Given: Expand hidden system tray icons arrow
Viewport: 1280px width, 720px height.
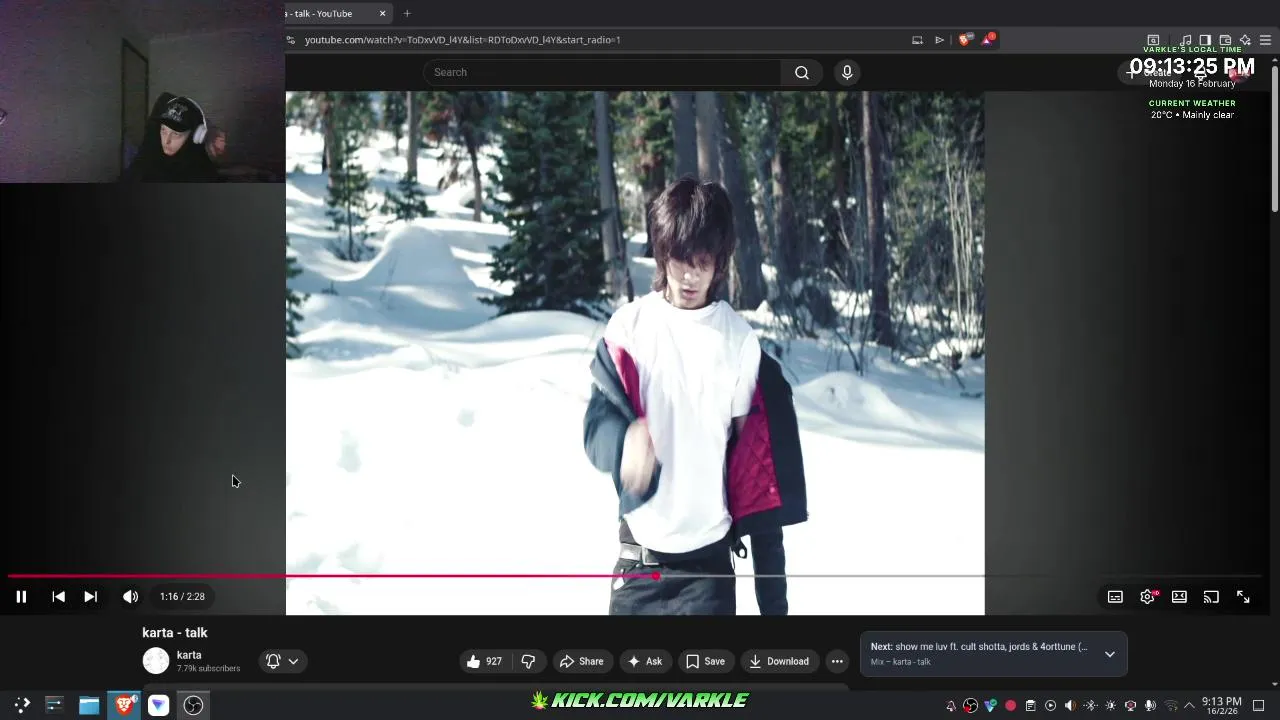Looking at the screenshot, I should tap(1189, 706).
